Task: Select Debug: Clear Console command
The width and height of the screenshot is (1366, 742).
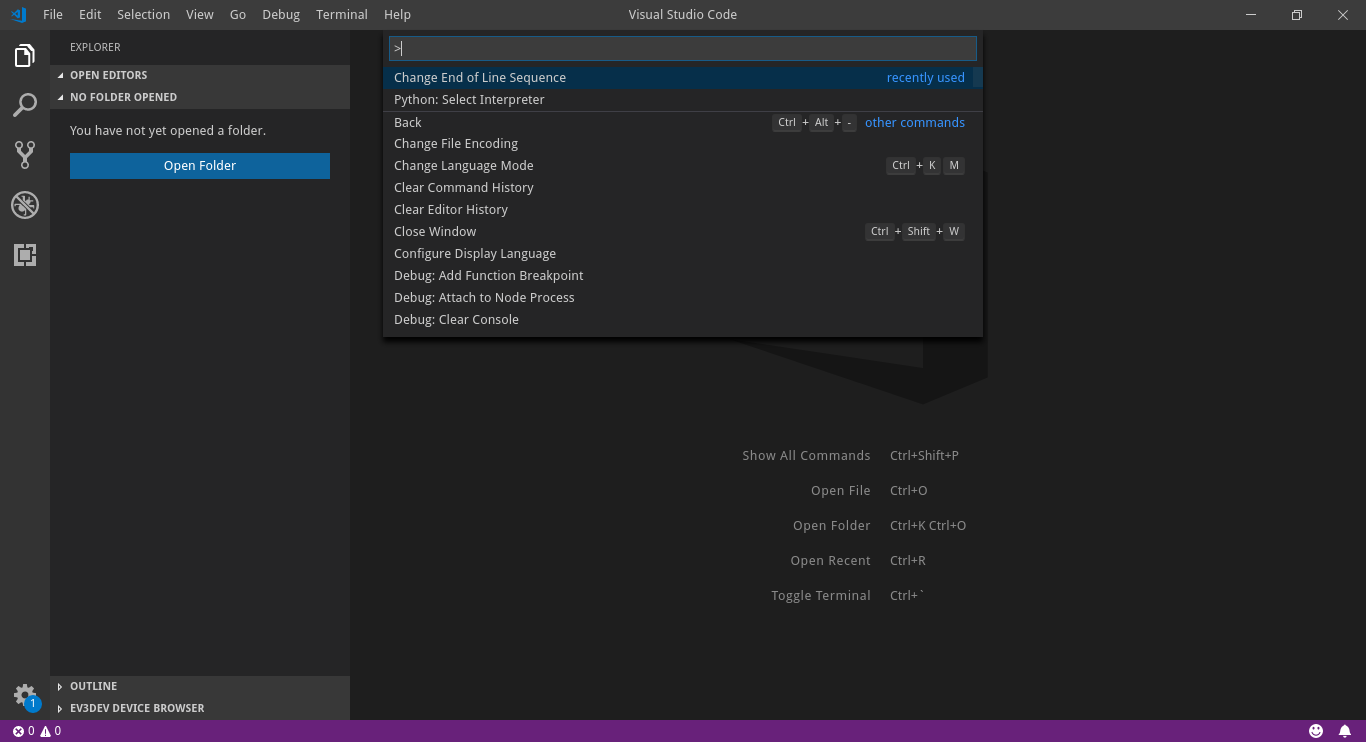Action: 683,320
